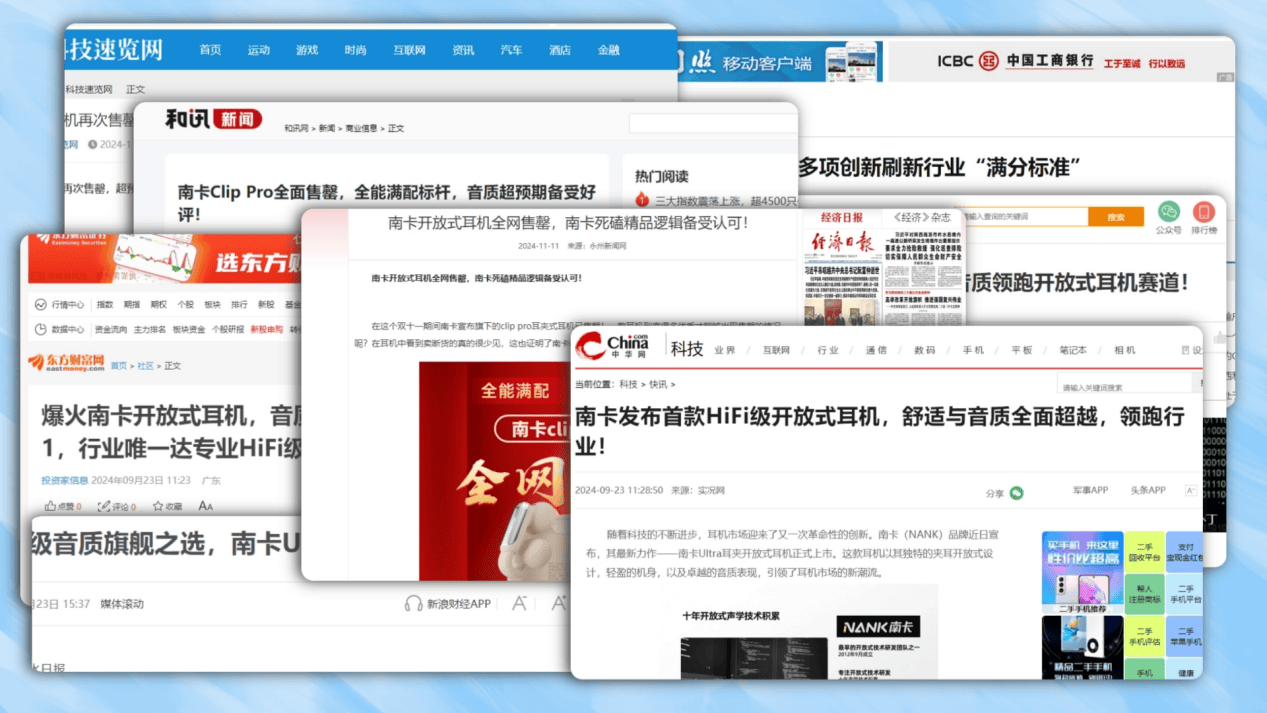The height and width of the screenshot is (713, 1267).
Task: Click the 行情中心 chart icon
Action: click(40, 305)
